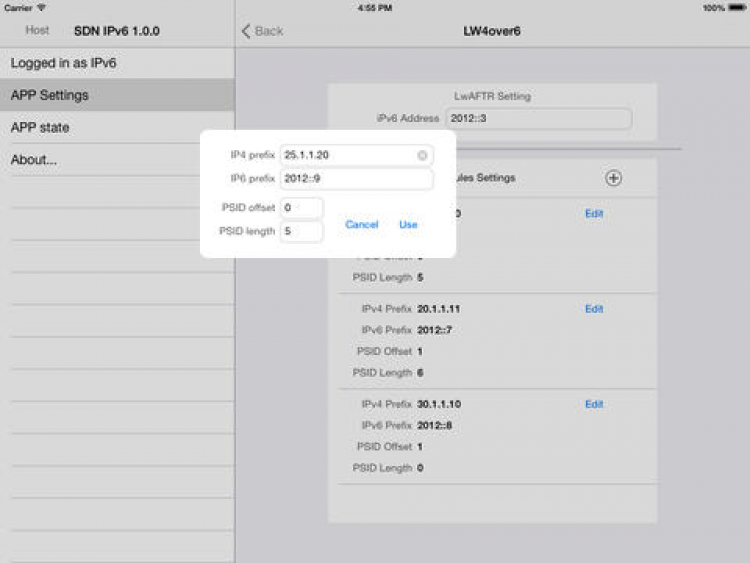The image size is (750, 563).
Task: Click the IPv4 Prefix value 20.1.1.11
Action: (438, 309)
